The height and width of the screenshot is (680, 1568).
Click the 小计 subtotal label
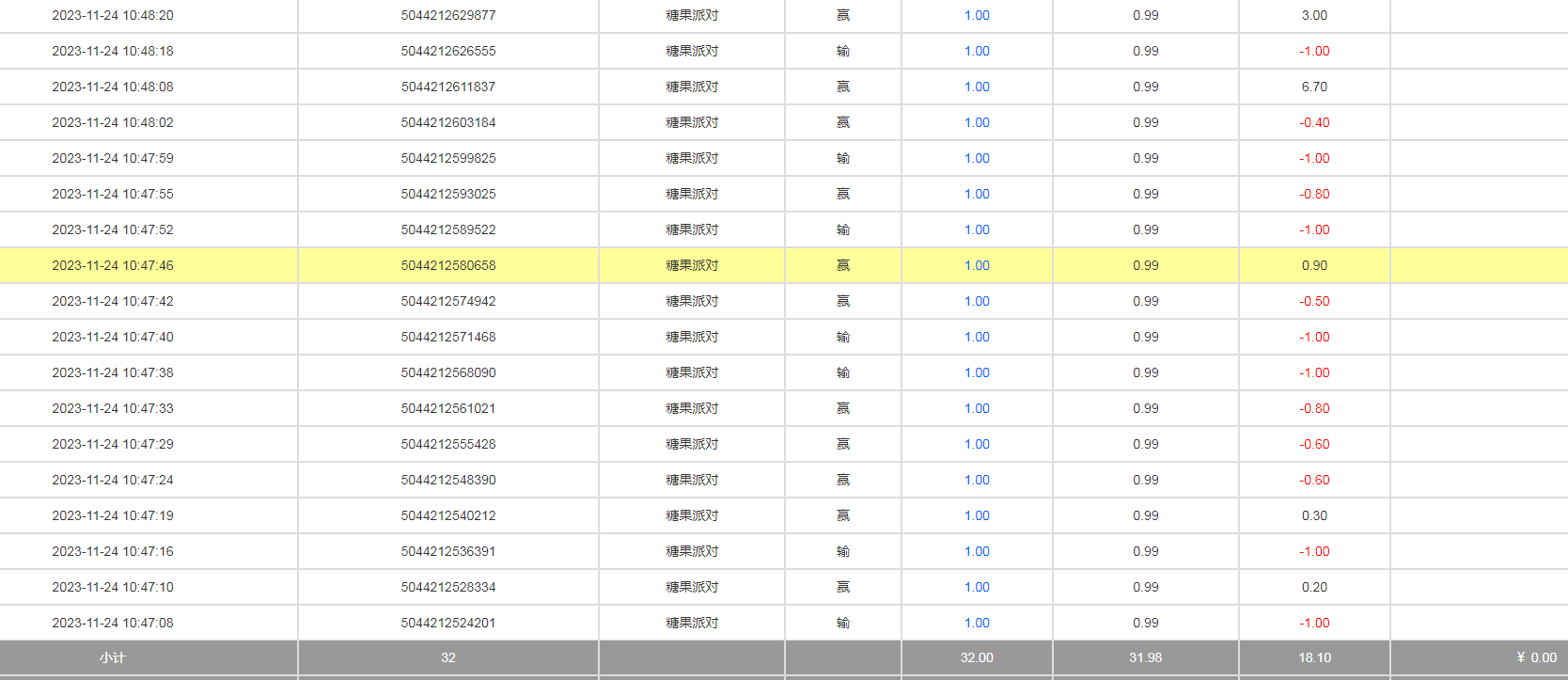click(113, 657)
